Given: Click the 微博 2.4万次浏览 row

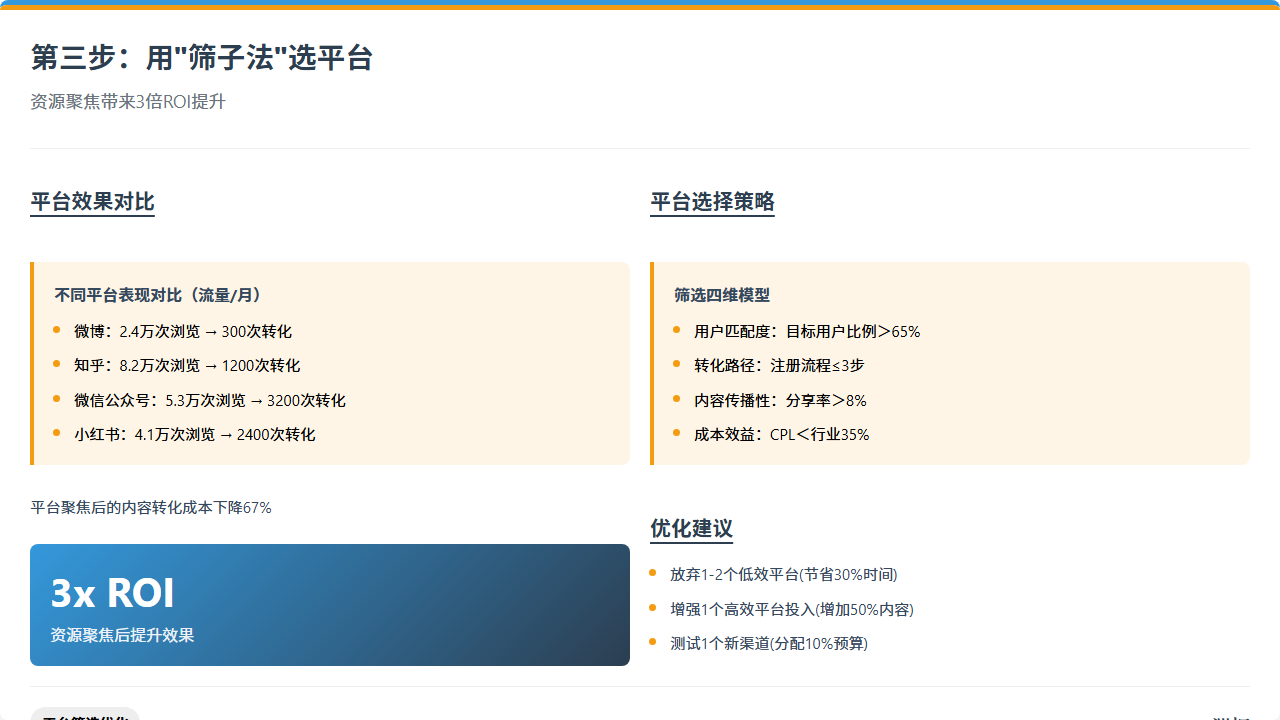Looking at the screenshot, I should (x=182, y=331).
